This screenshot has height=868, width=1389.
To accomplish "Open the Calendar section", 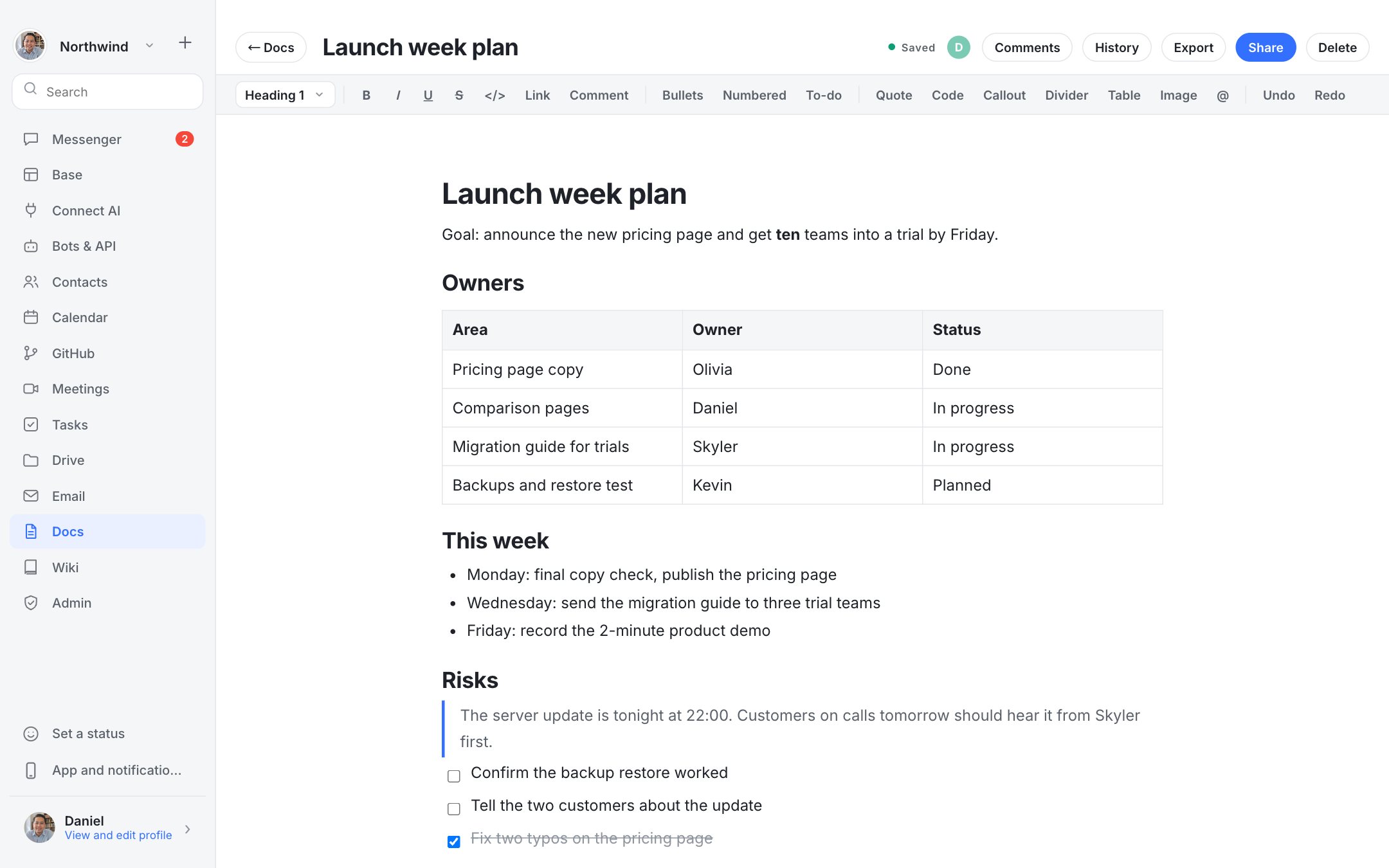I will (107, 318).
